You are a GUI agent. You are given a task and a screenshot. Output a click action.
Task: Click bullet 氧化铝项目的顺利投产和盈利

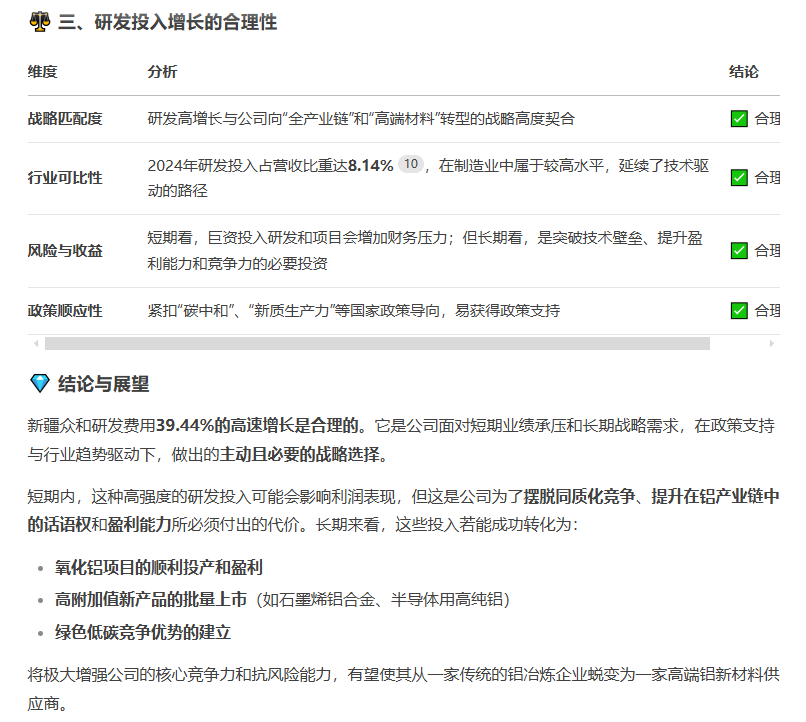point(159,567)
